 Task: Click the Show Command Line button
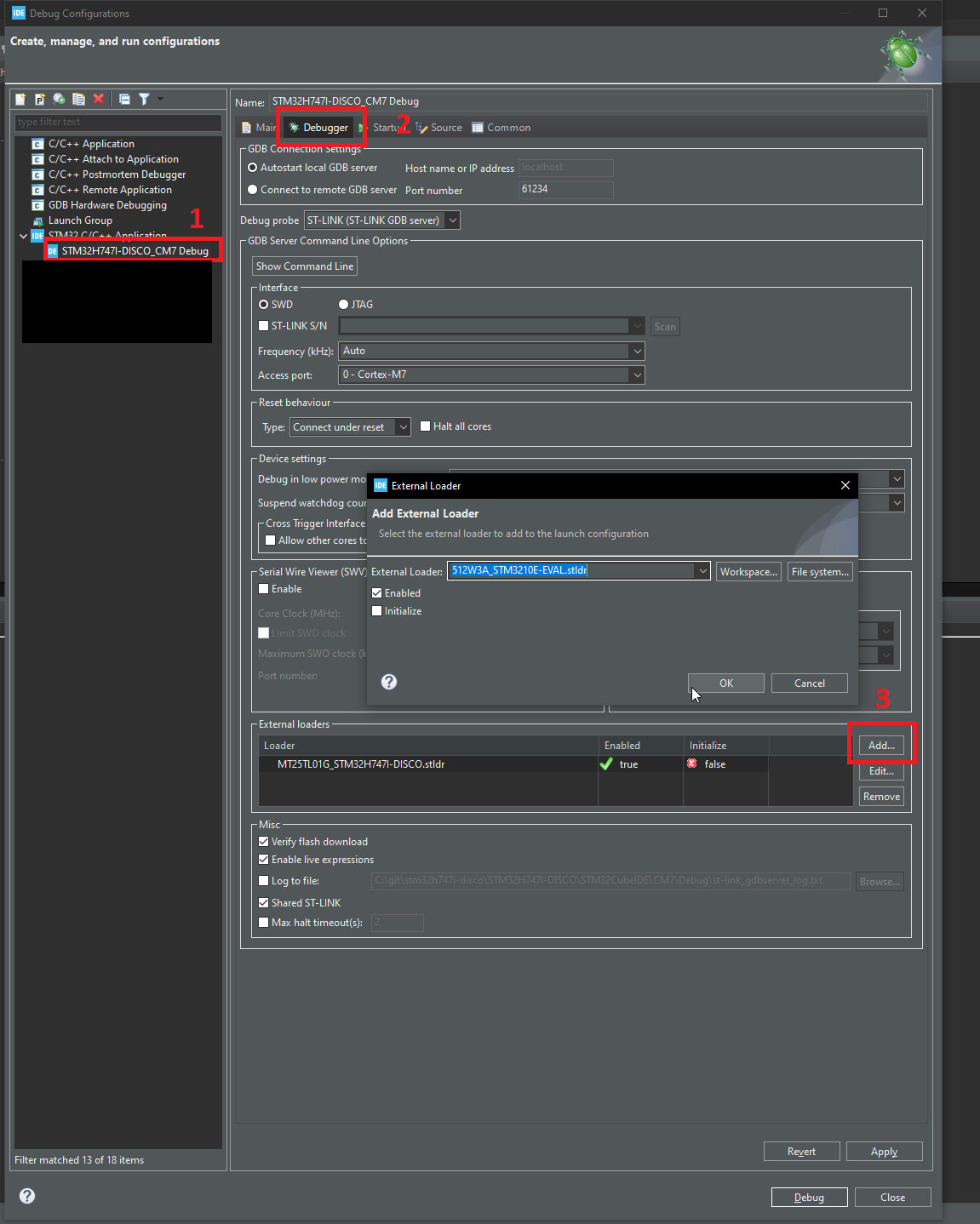(304, 266)
